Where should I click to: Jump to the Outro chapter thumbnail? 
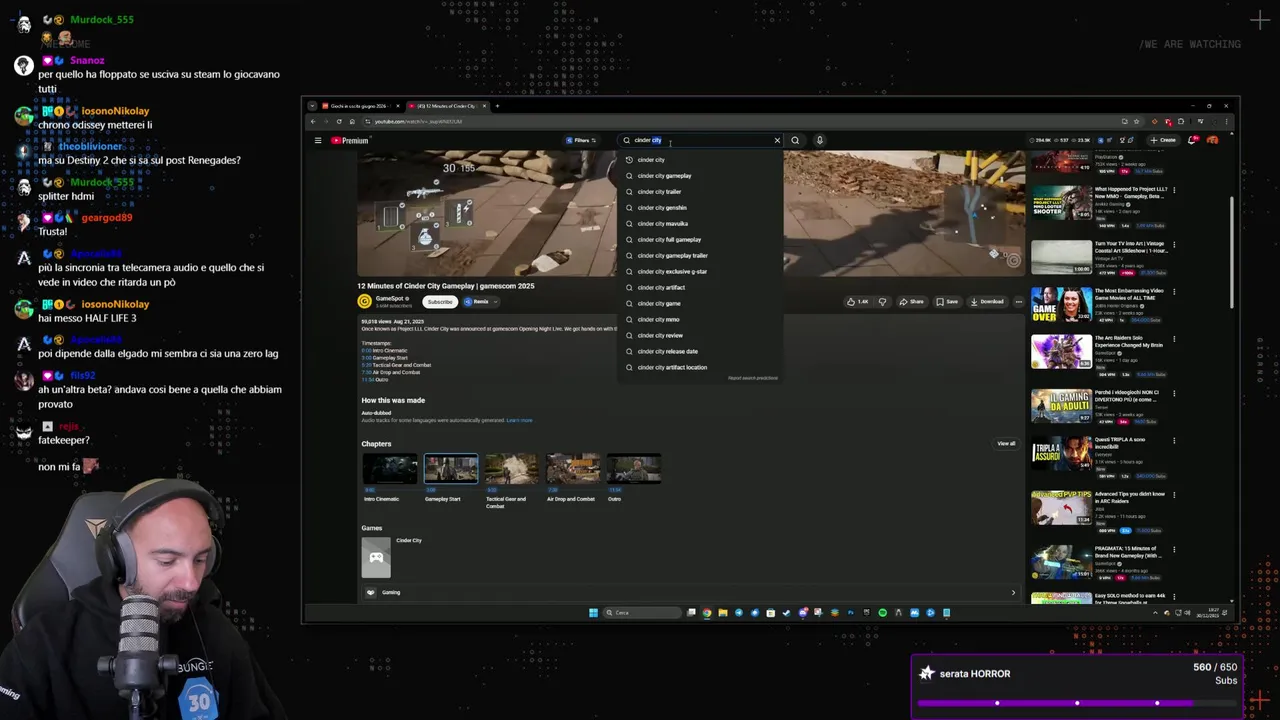(x=634, y=469)
